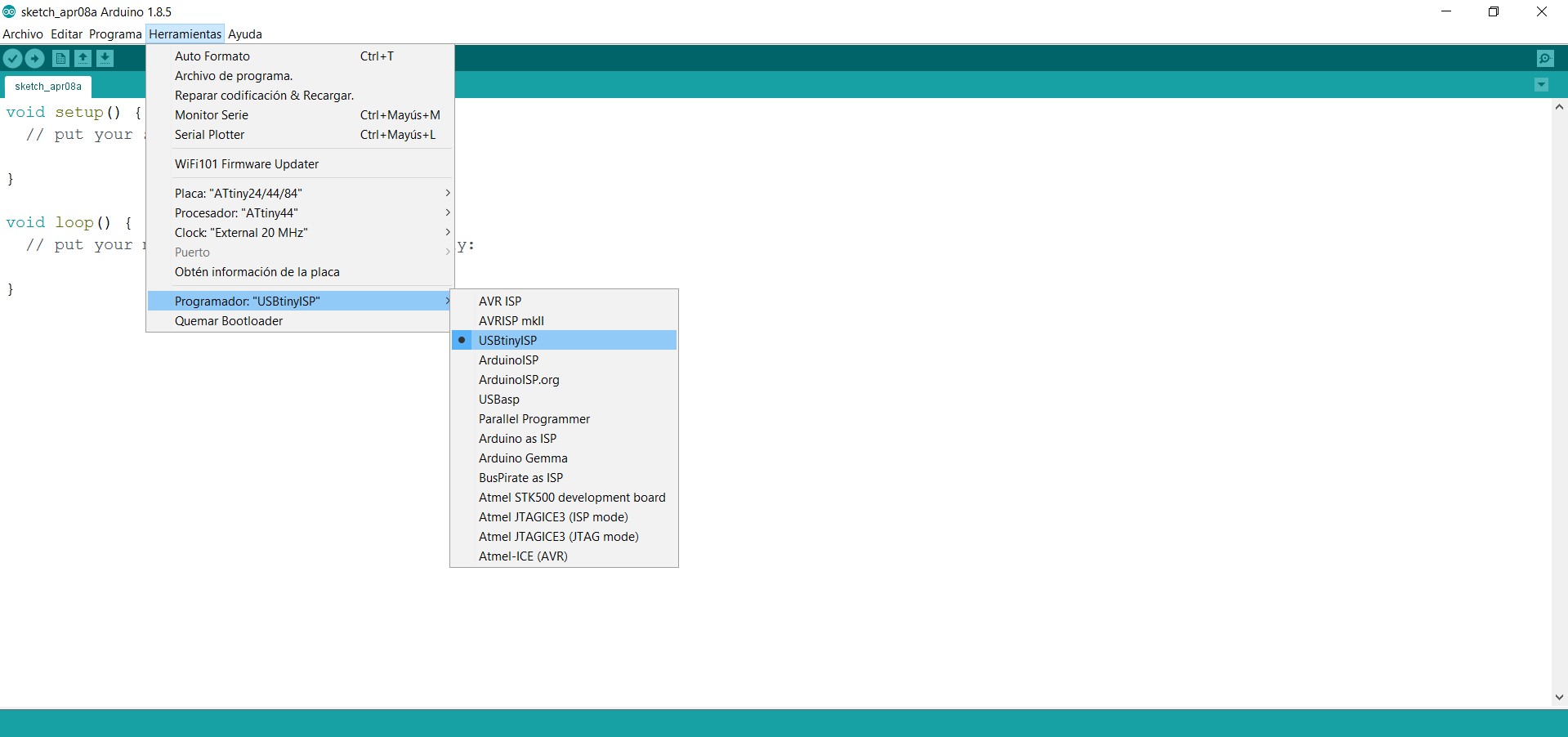Run Auto Formato from the menu

(300, 56)
